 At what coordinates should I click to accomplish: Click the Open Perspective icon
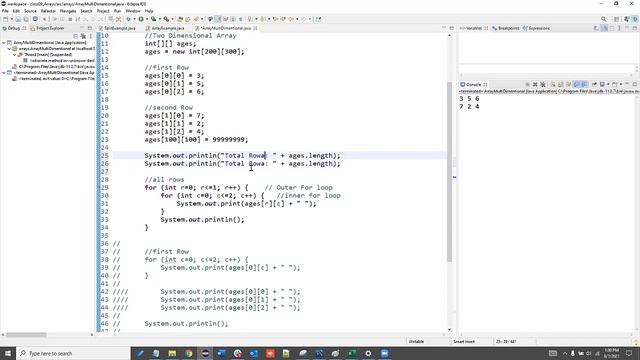(617, 19)
